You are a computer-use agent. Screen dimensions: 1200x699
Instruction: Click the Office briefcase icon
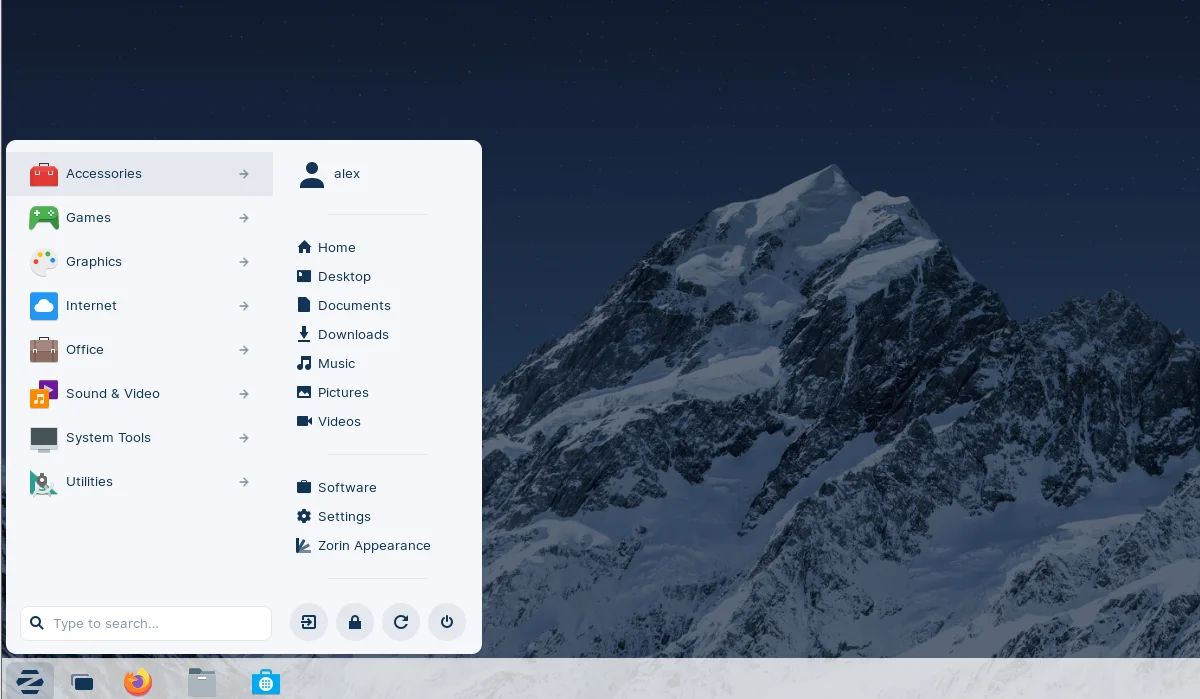tap(44, 350)
